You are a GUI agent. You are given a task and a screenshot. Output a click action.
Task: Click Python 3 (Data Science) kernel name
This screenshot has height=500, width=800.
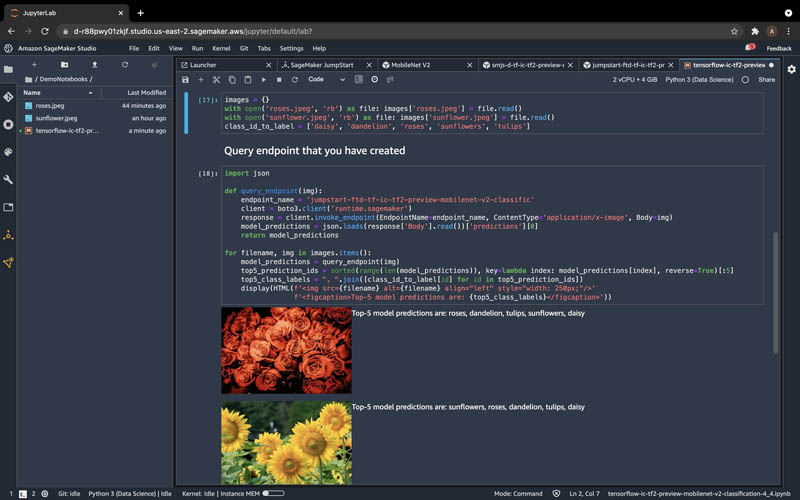[699, 80]
